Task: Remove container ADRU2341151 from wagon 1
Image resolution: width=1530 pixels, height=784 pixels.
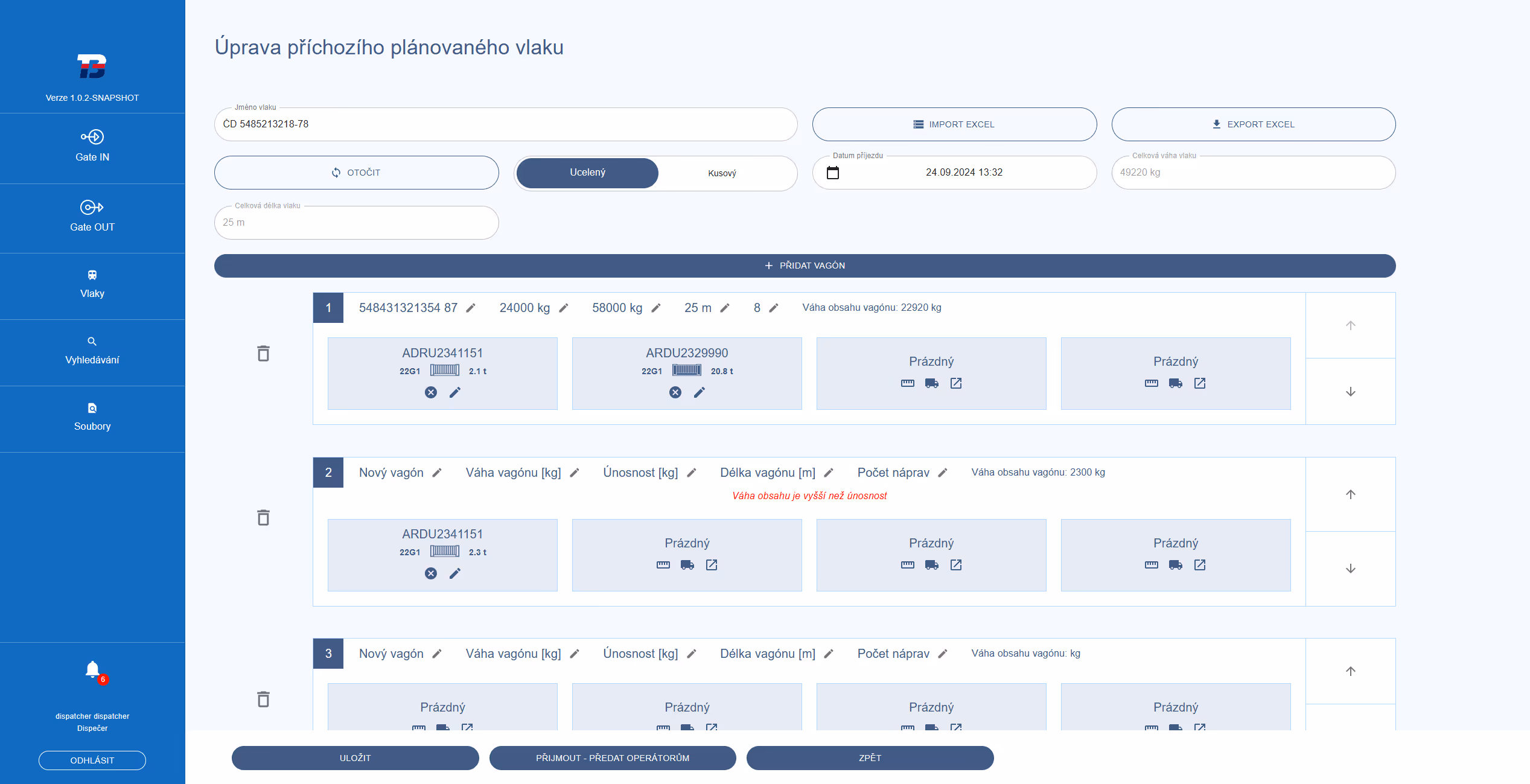Action: [430, 392]
